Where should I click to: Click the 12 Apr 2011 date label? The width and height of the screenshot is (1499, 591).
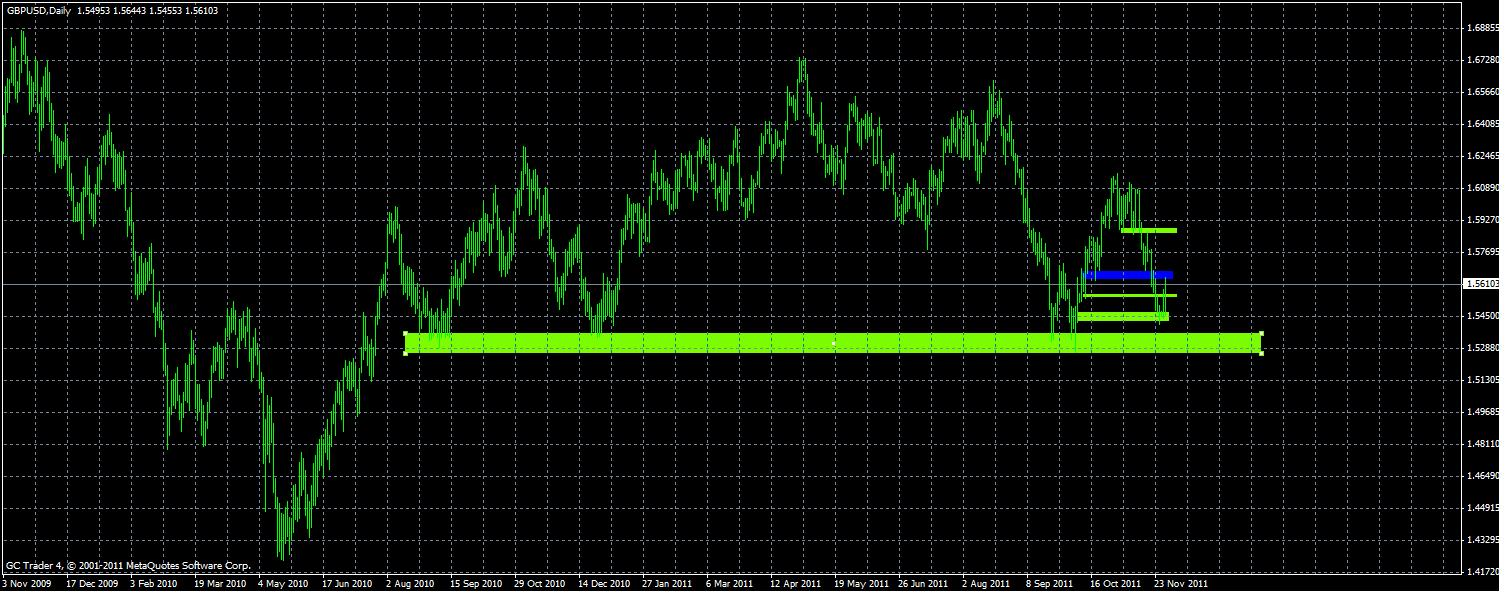click(x=795, y=583)
